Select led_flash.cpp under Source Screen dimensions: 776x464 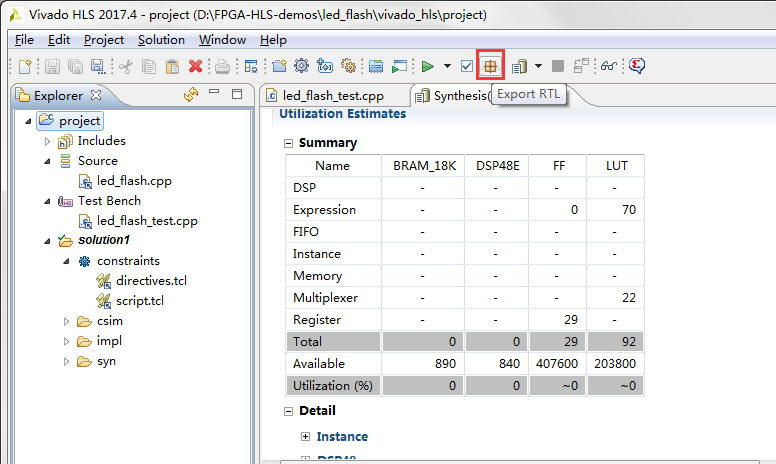[134, 181]
